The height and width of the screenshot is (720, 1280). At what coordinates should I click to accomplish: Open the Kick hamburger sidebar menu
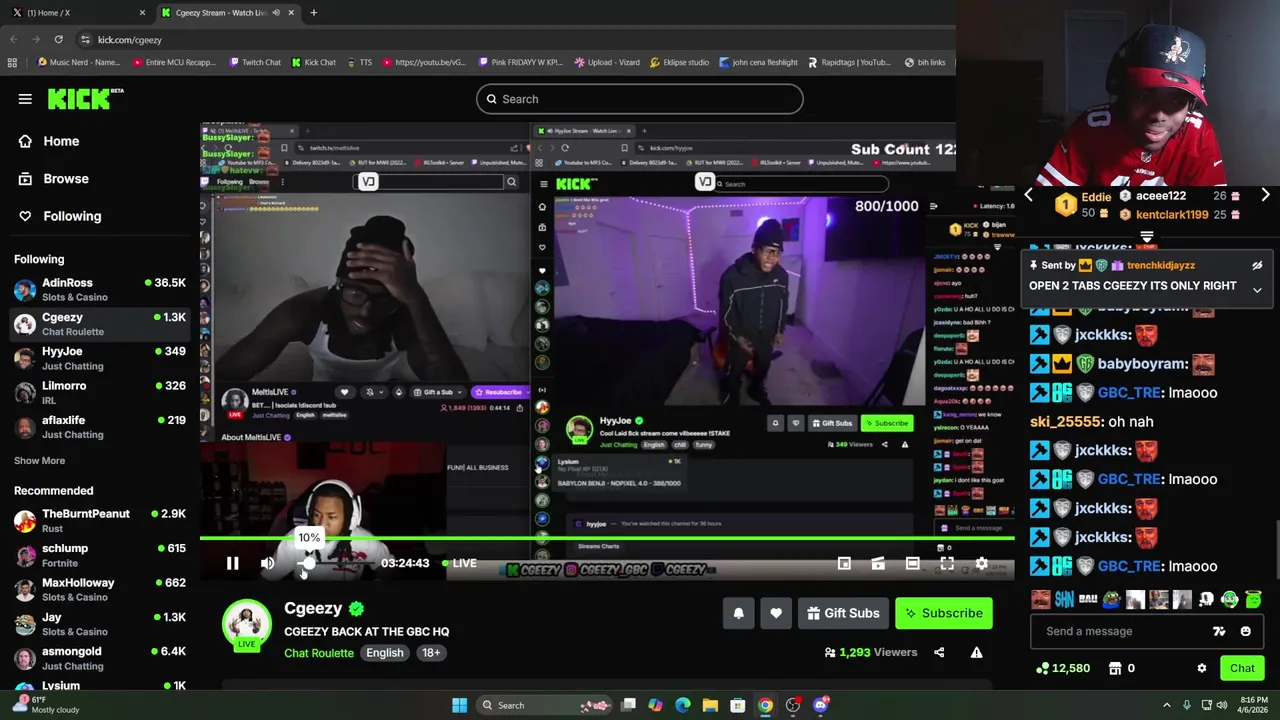25,99
